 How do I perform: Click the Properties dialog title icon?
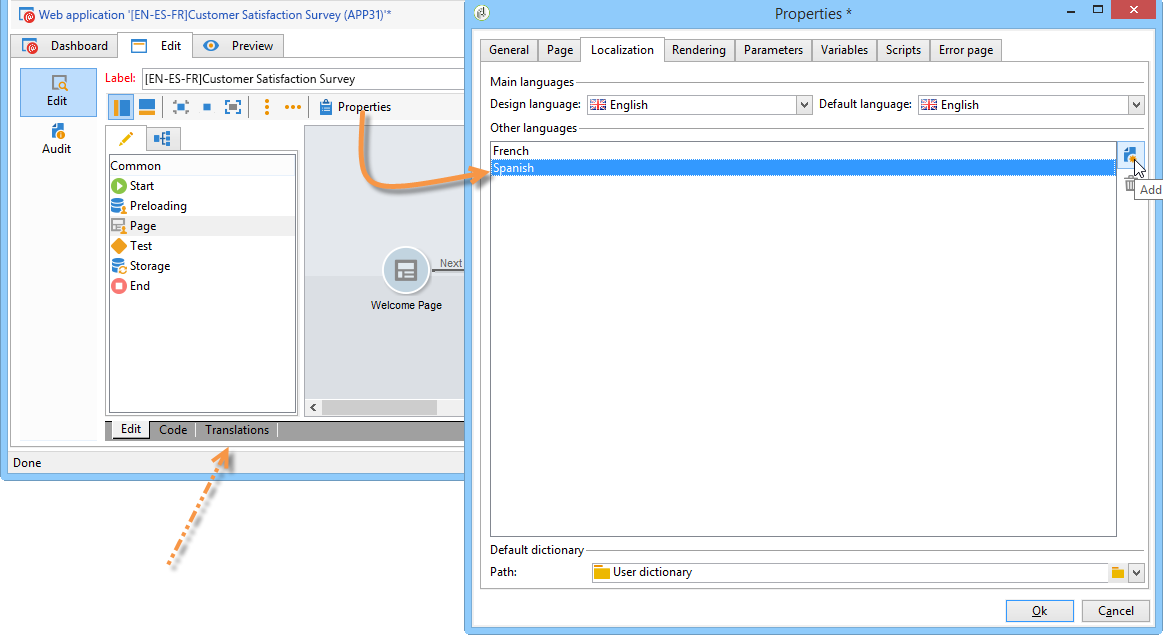[481, 13]
